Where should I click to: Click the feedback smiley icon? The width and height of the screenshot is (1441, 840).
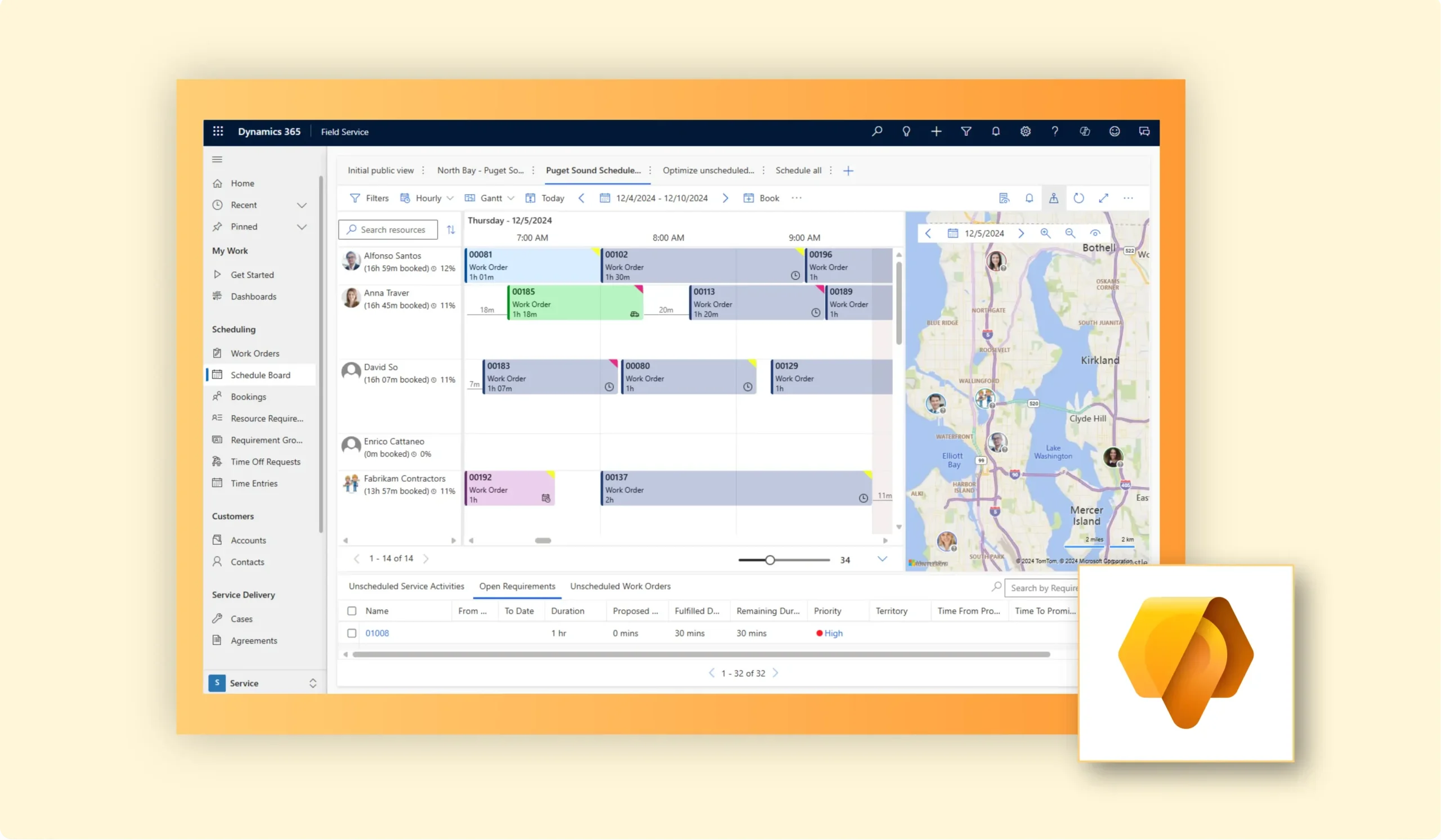[1115, 132]
